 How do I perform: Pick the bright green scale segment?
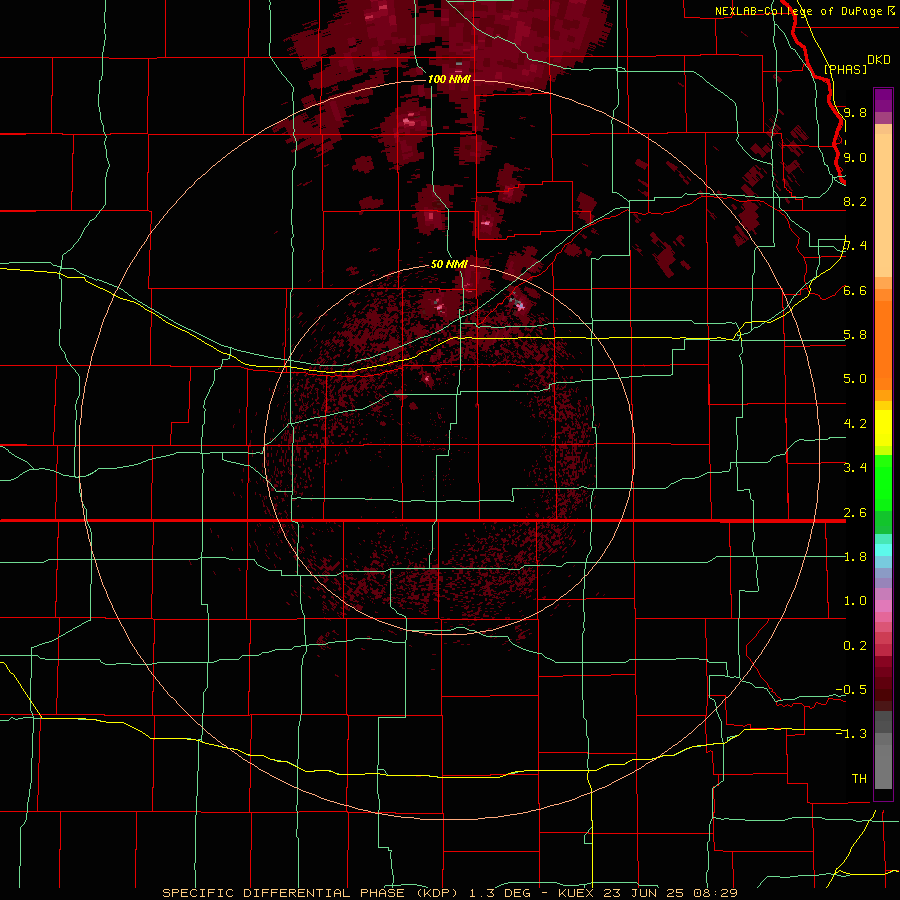(x=883, y=483)
